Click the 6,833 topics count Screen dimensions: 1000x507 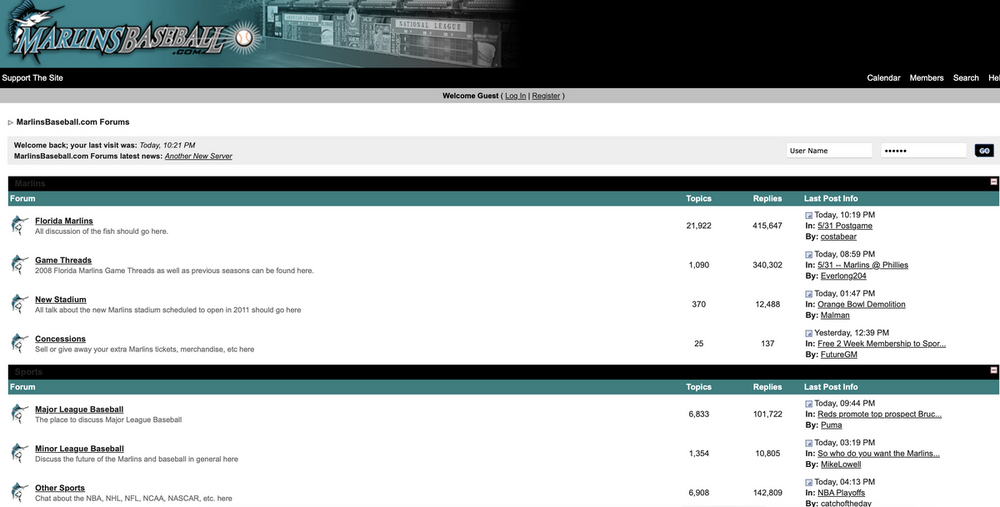click(x=698, y=414)
